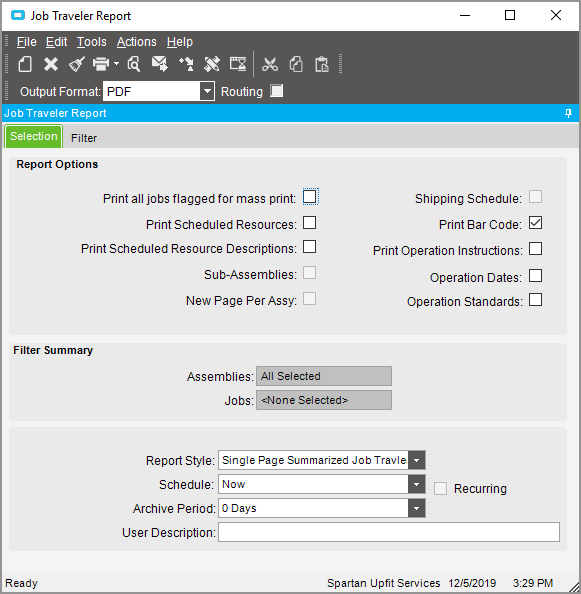The image size is (581, 594).
Task: Click the Clear broom toolbar icon
Action: coord(77,64)
